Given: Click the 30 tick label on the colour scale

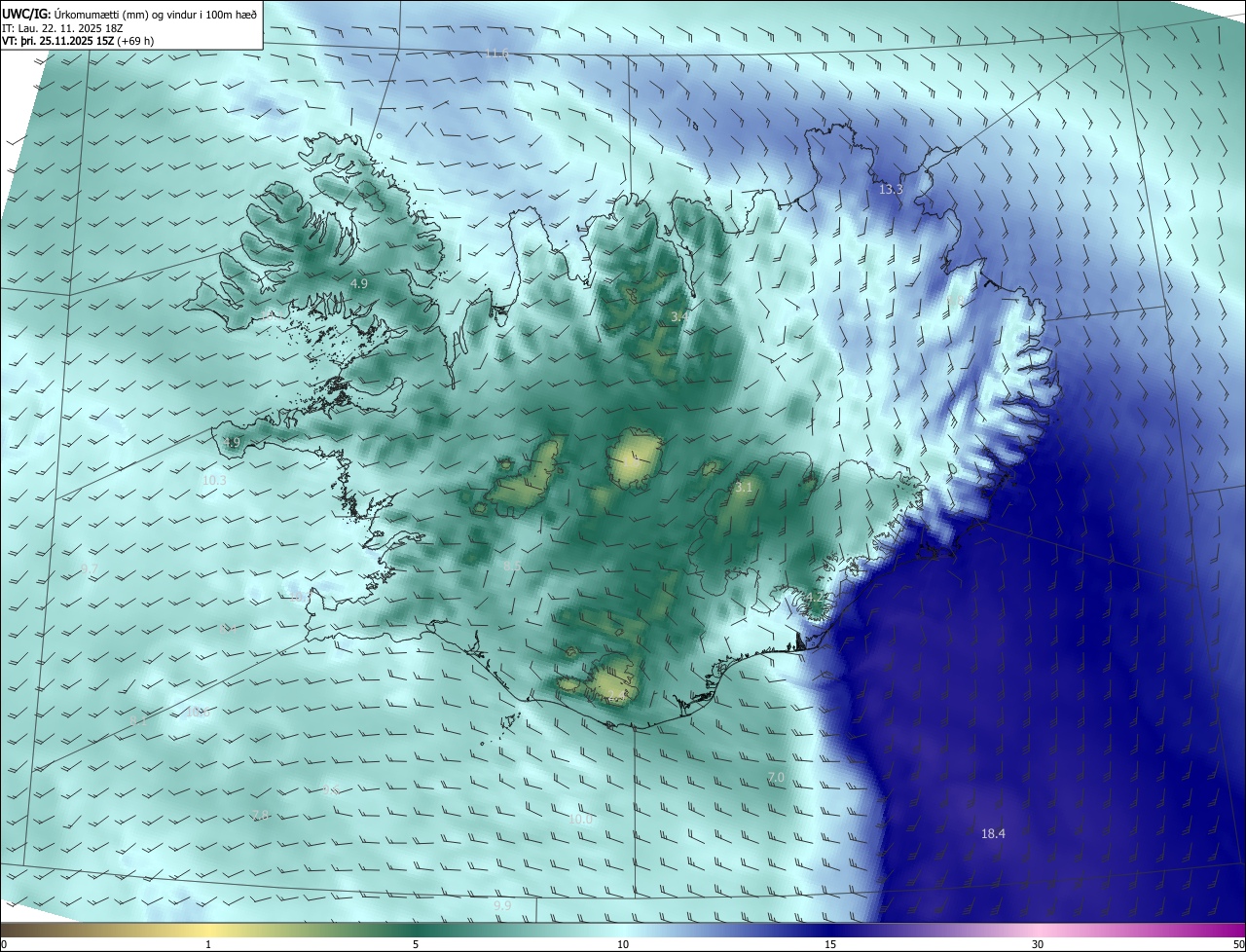Looking at the screenshot, I should (1038, 944).
